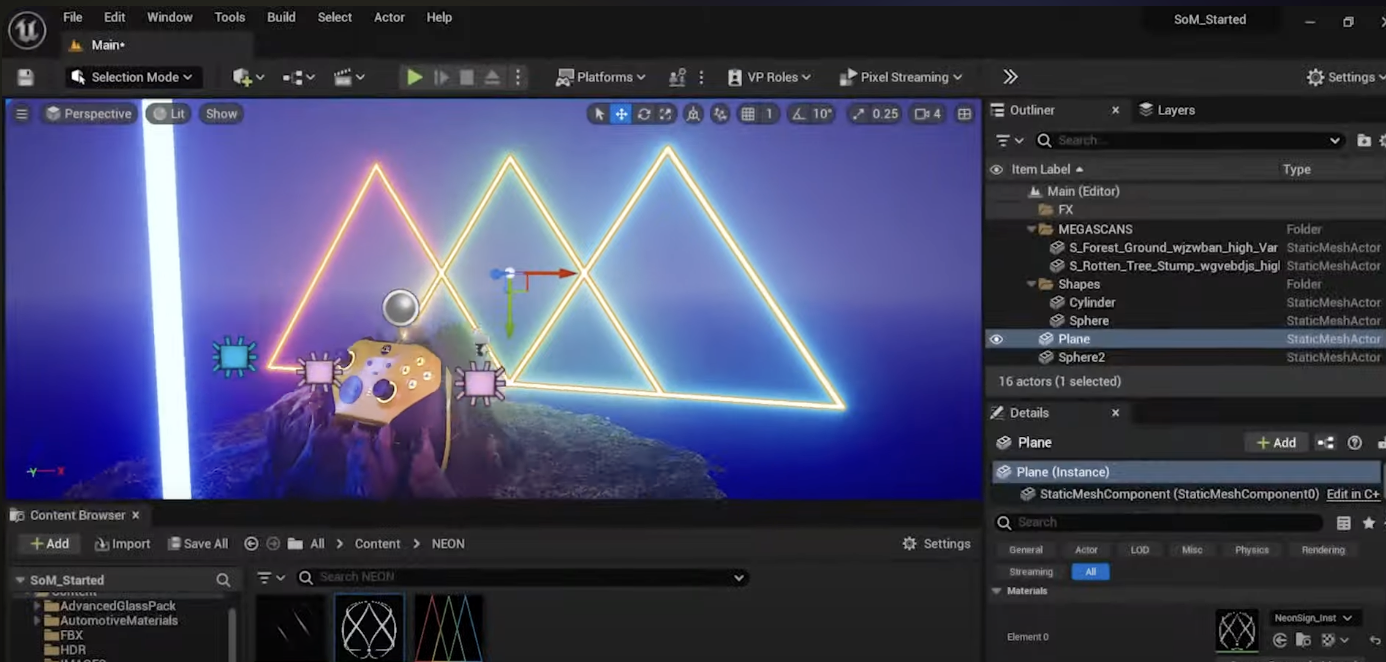Open the play options three-dot menu
The height and width of the screenshot is (662, 1386).
point(518,77)
